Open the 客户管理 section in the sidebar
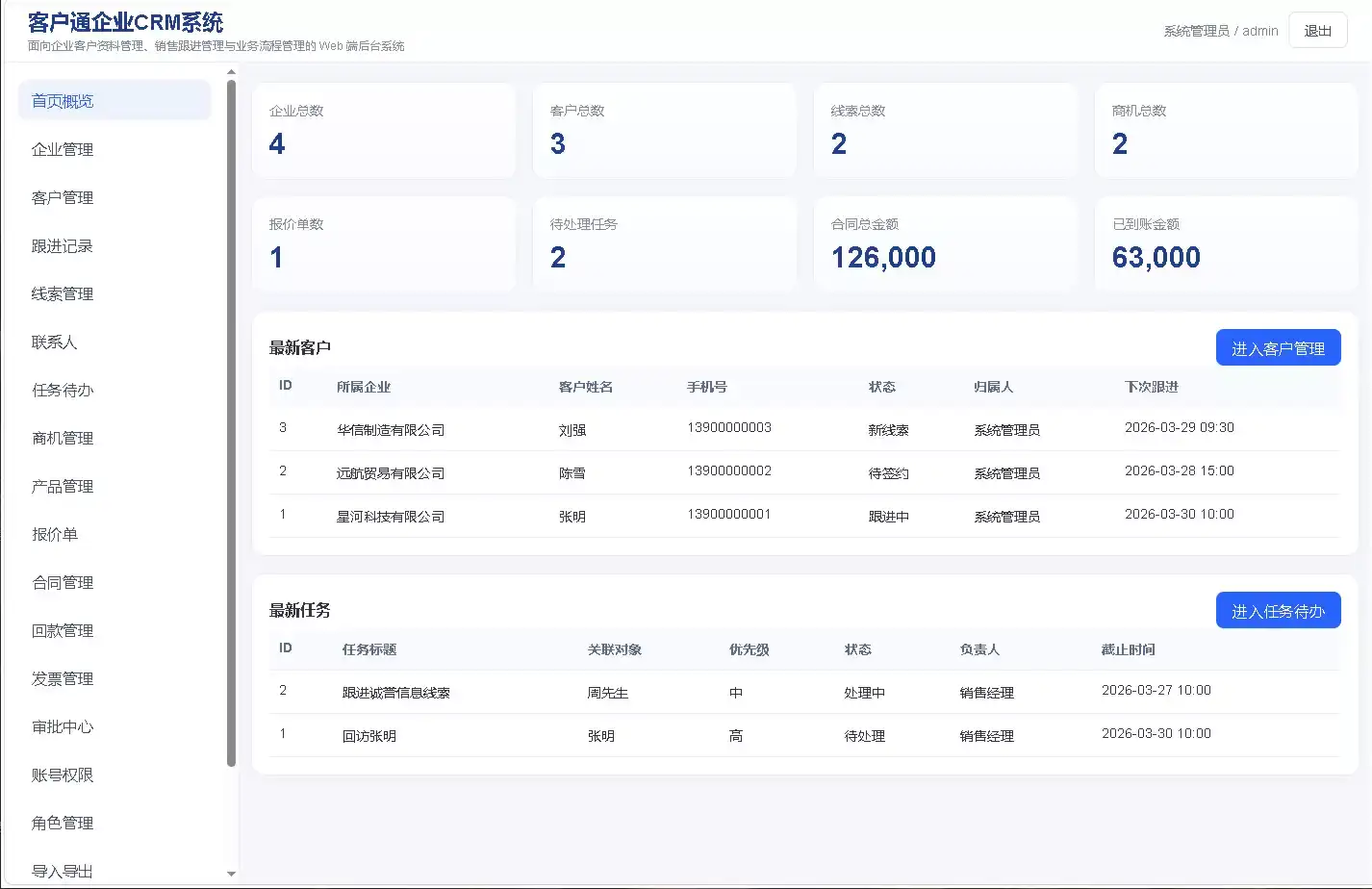The image size is (1372, 889). tap(62, 197)
